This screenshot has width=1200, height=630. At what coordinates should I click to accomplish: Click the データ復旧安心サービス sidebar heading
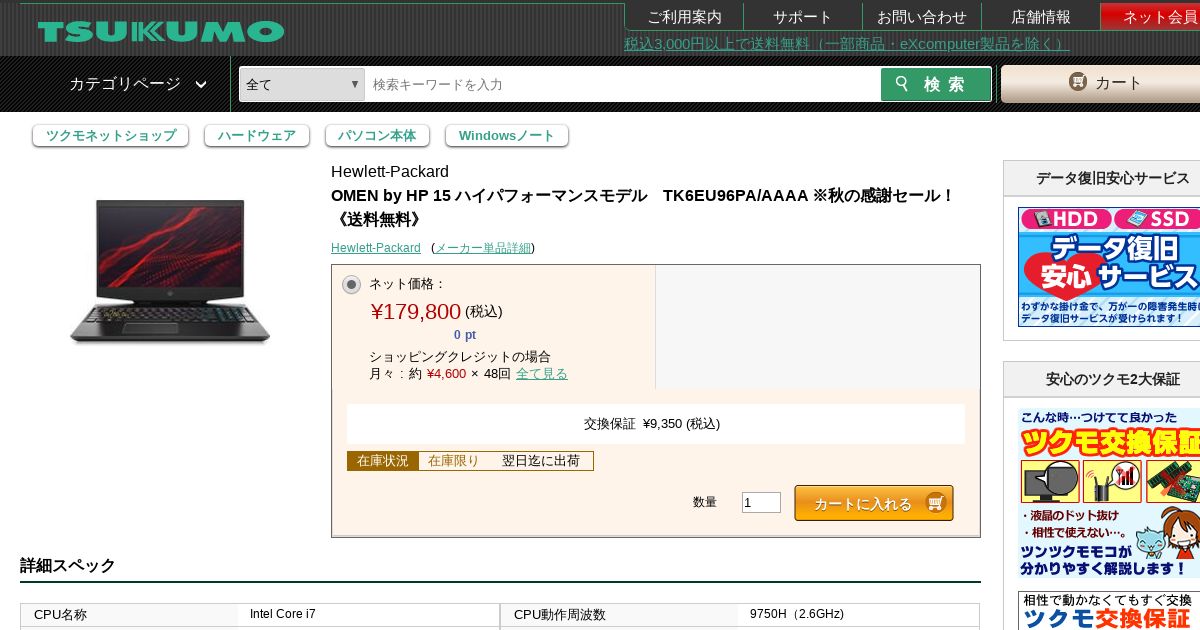tap(1113, 178)
